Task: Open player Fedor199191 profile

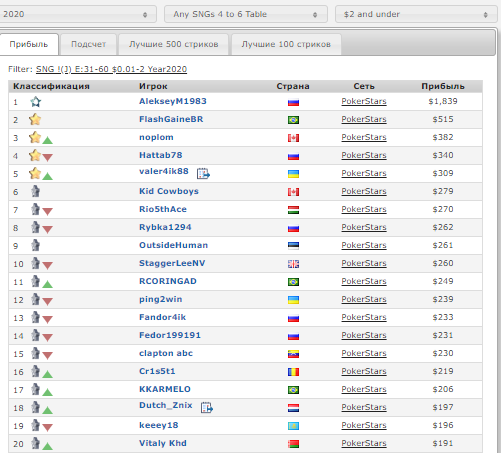Action: pos(170,335)
